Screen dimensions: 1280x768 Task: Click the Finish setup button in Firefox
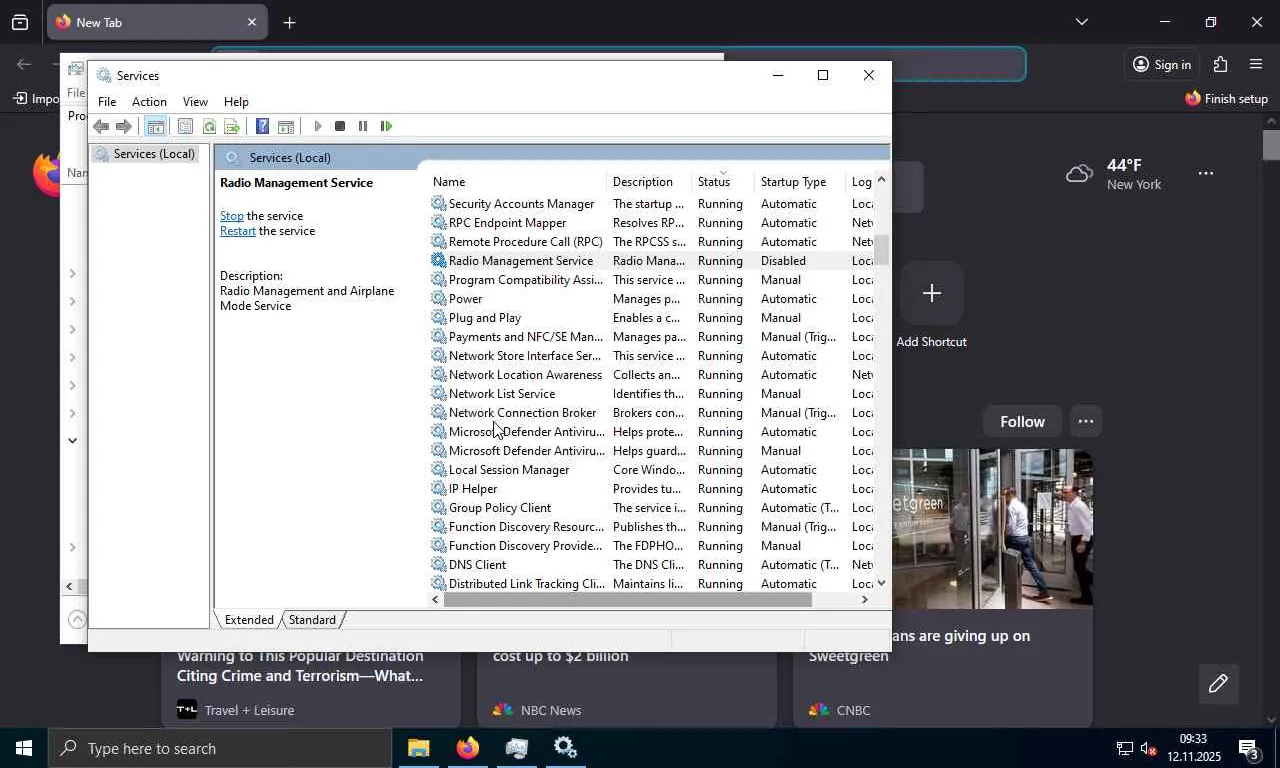click(1226, 98)
